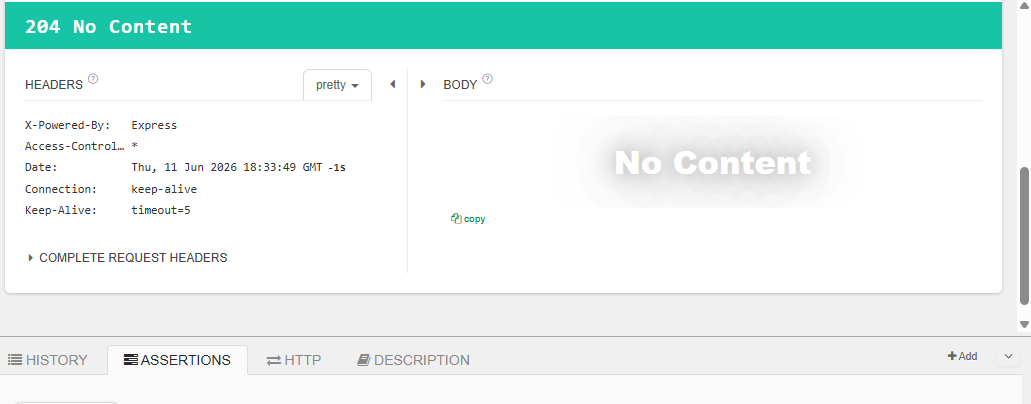Select the keep-alive connection value
The height and width of the screenshot is (404, 1031).
pyautogui.click(x=164, y=189)
